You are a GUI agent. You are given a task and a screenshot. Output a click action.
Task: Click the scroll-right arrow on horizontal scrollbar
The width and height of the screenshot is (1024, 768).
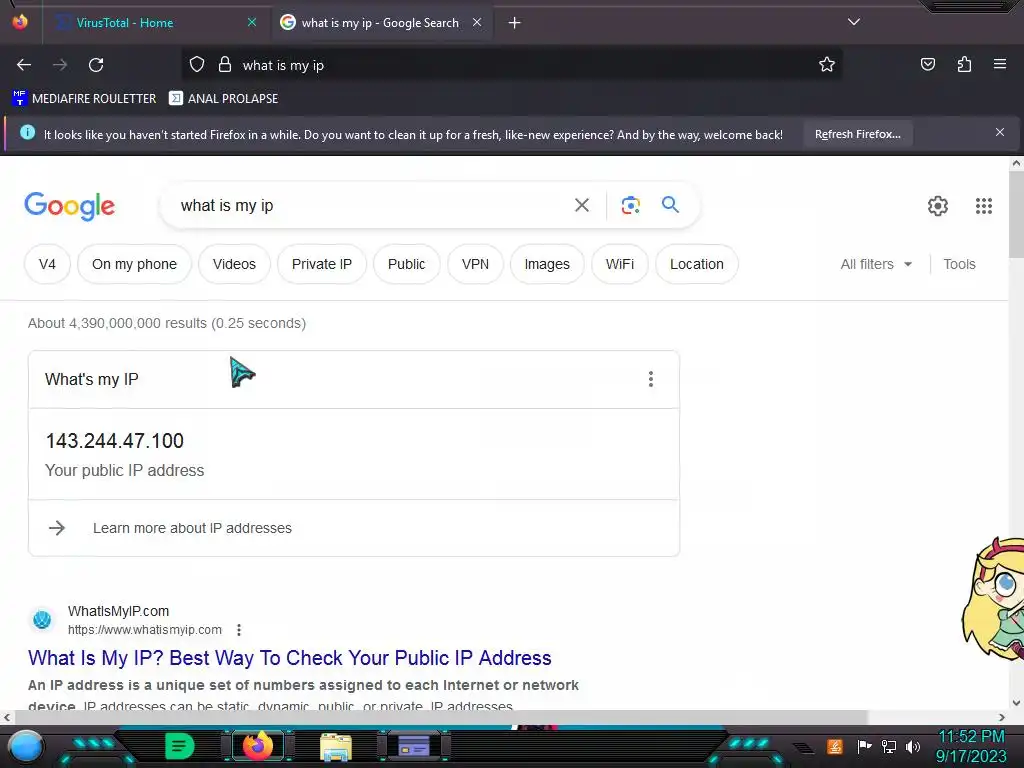point(1002,717)
